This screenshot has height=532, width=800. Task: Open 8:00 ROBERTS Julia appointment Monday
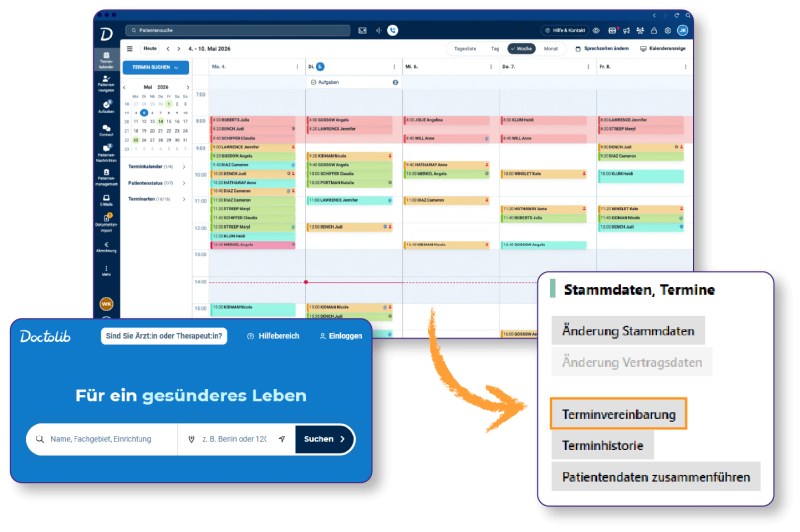pyautogui.click(x=253, y=120)
